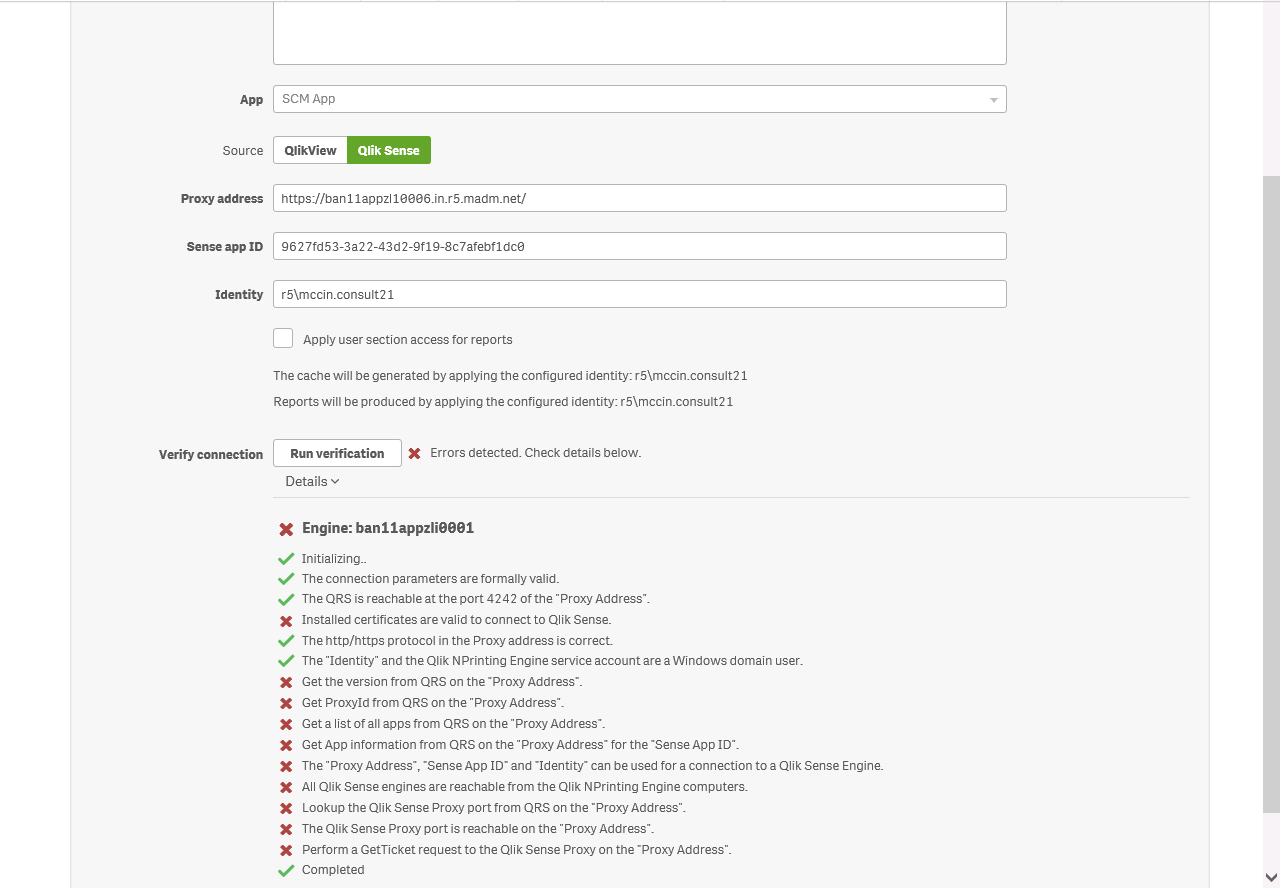Collapse the Details section
This screenshot has width=1280, height=888.
(312, 481)
